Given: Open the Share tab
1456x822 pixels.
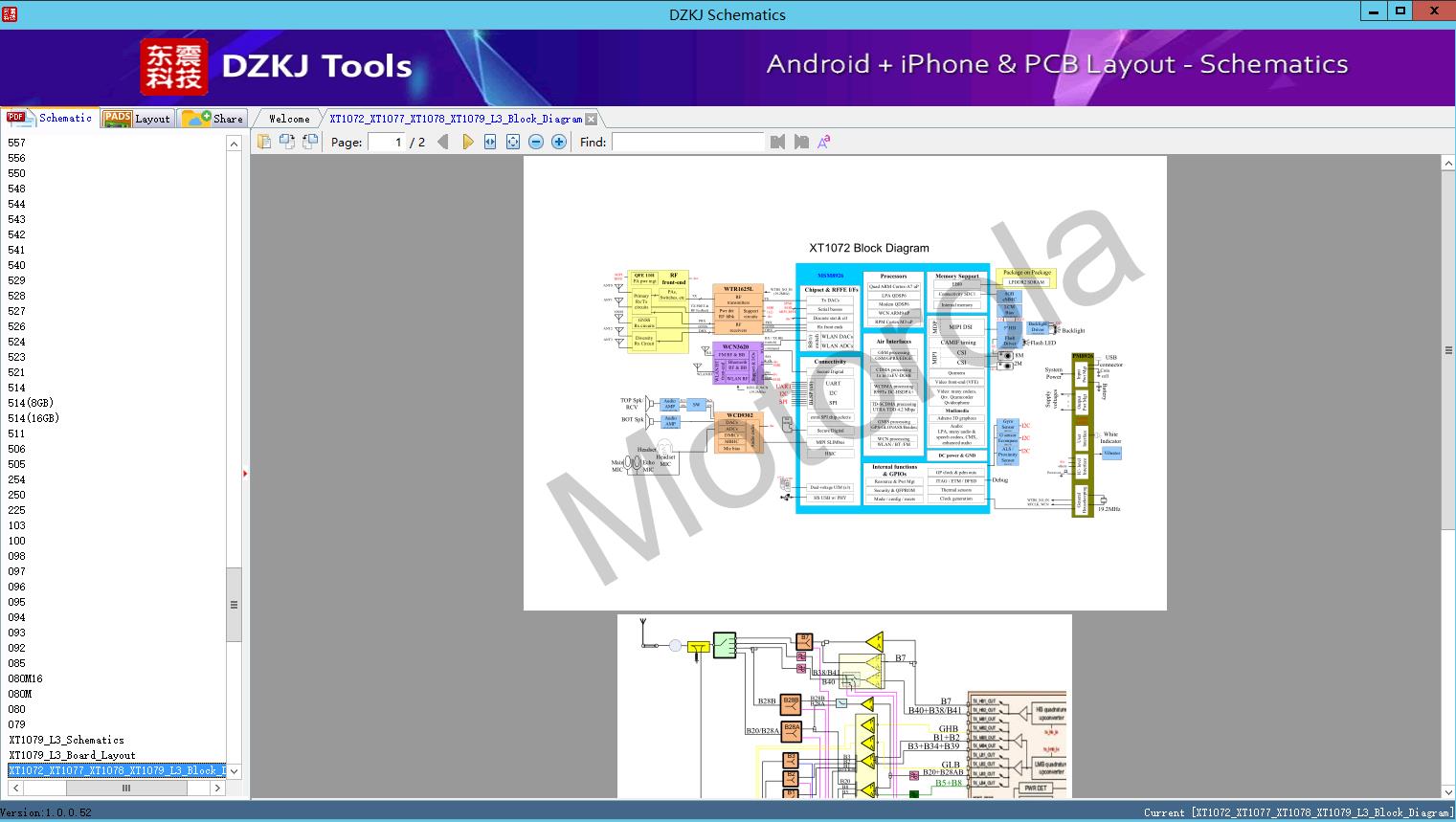Looking at the screenshot, I should tap(213, 119).
